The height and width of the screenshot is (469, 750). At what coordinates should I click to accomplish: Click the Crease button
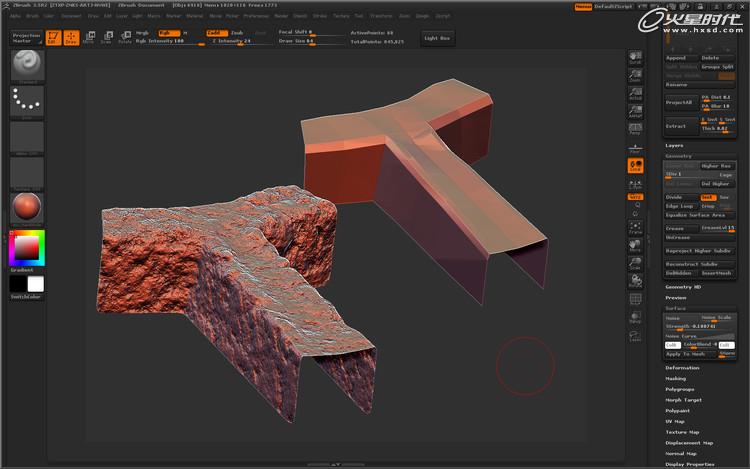682,229
